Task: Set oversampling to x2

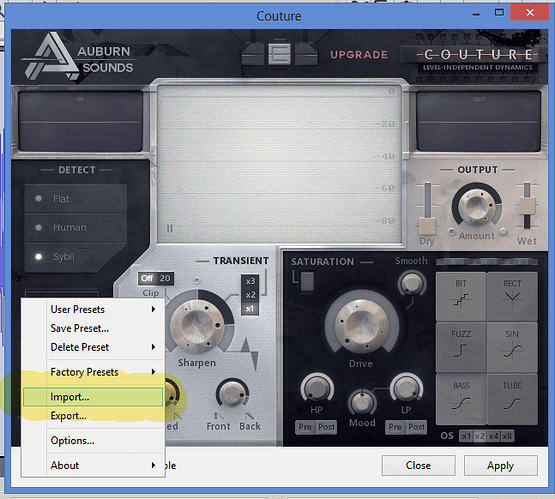Action: click(480, 436)
